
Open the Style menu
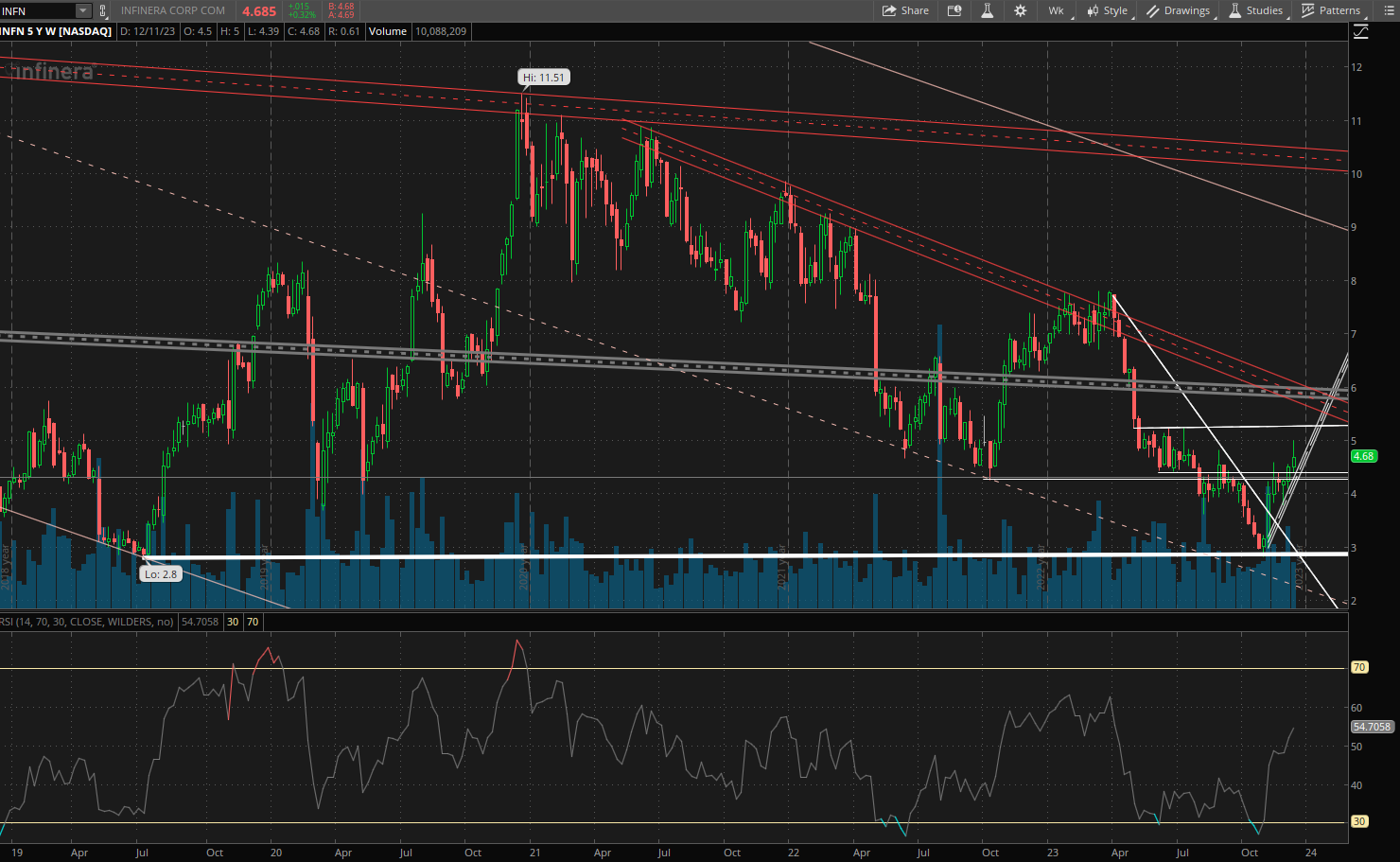1107,10
